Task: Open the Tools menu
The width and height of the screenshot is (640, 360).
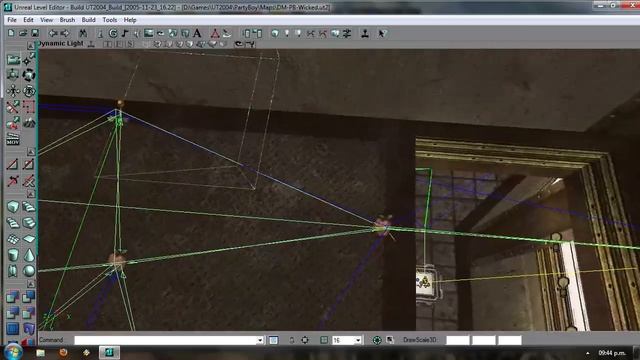Action: tap(109, 20)
